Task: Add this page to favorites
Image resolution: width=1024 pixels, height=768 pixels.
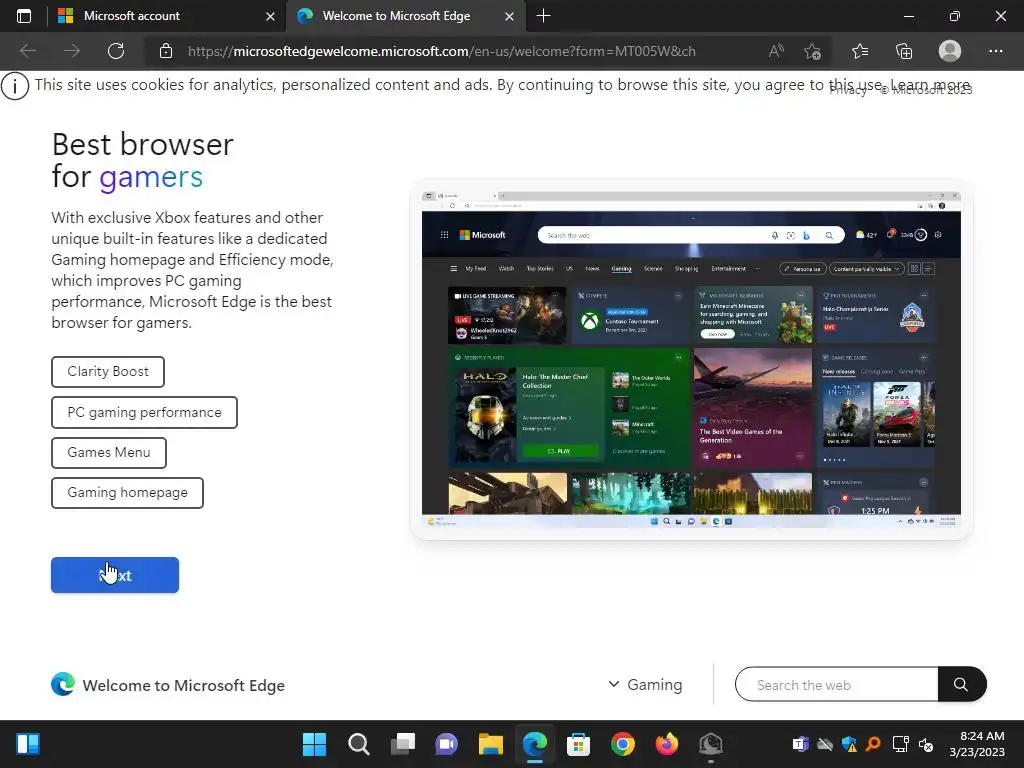Action: pyautogui.click(x=812, y=51)
